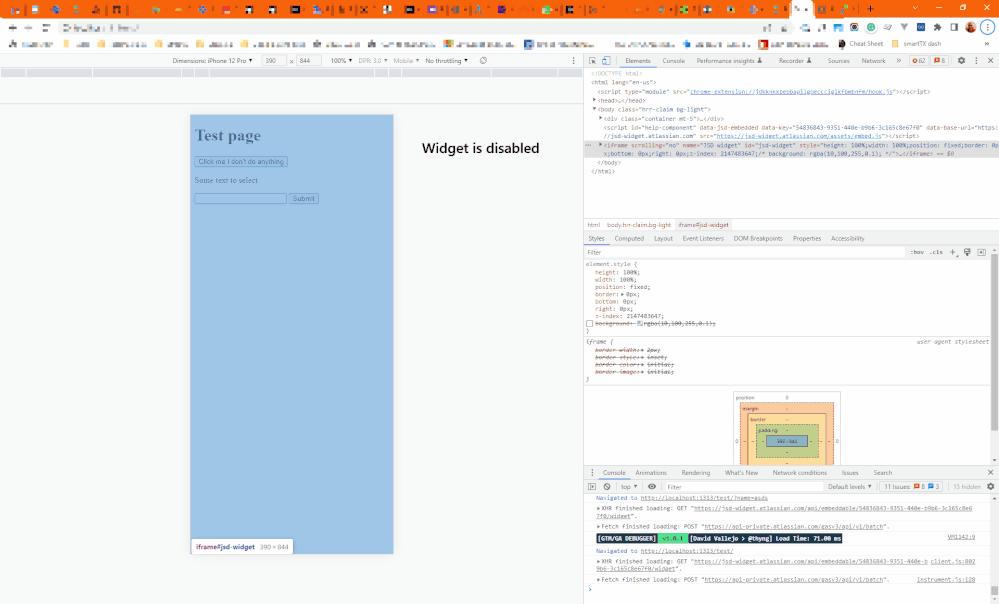999x604 pixels.
Task: Toggle rendering emulations paintbrush icon in Styles
Action: (967, 252)
